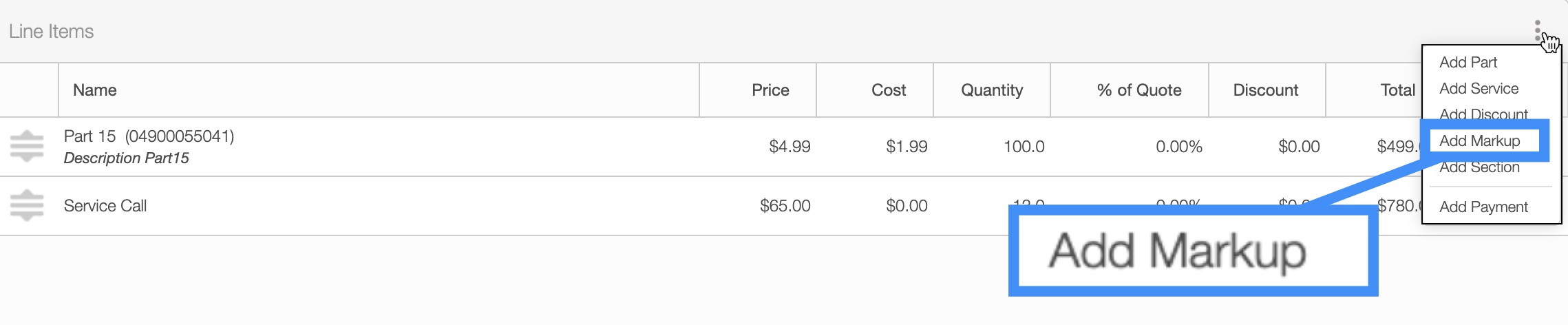Click the Cost column header
Screen dimensions: 1568x325
[x=888, y=90]
